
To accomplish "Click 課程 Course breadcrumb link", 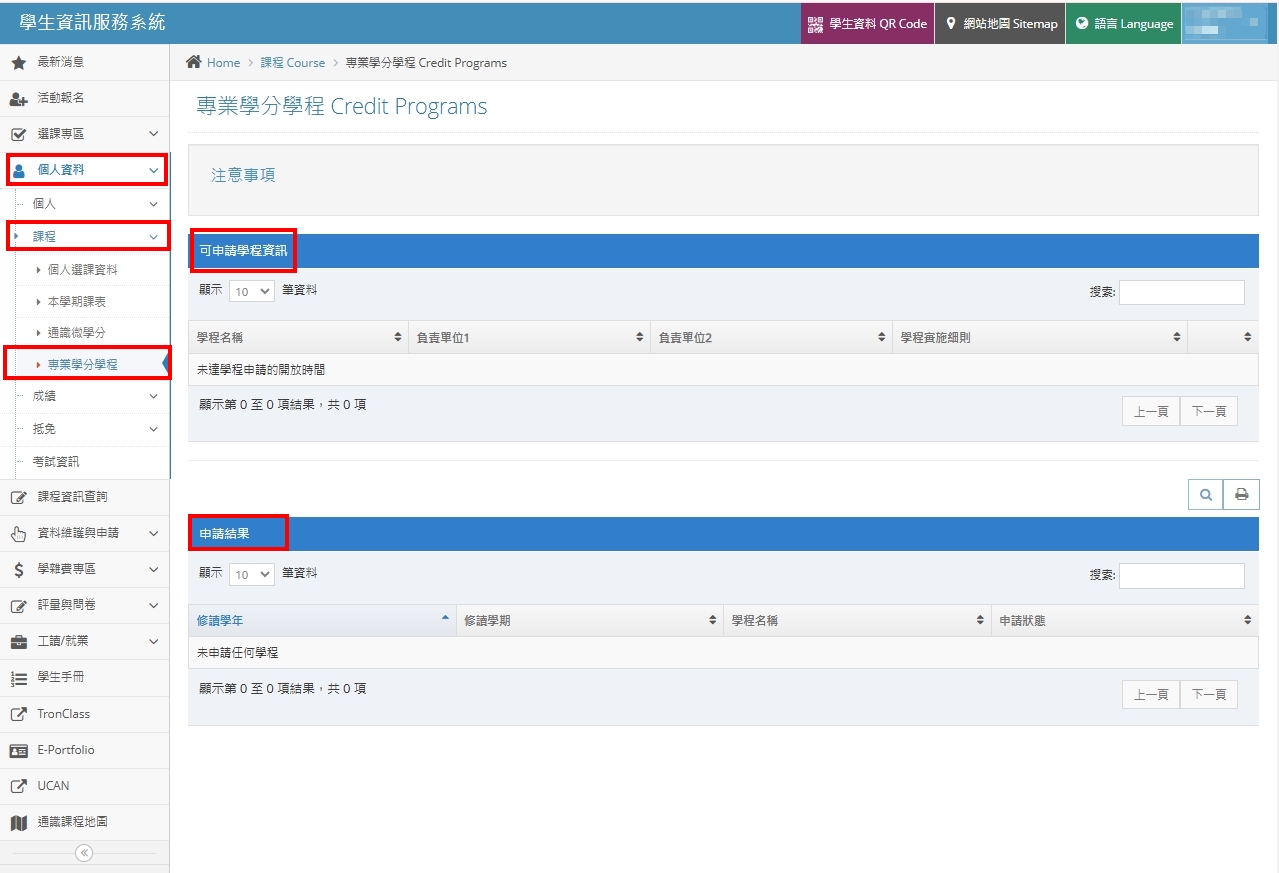I will [292, 62].
